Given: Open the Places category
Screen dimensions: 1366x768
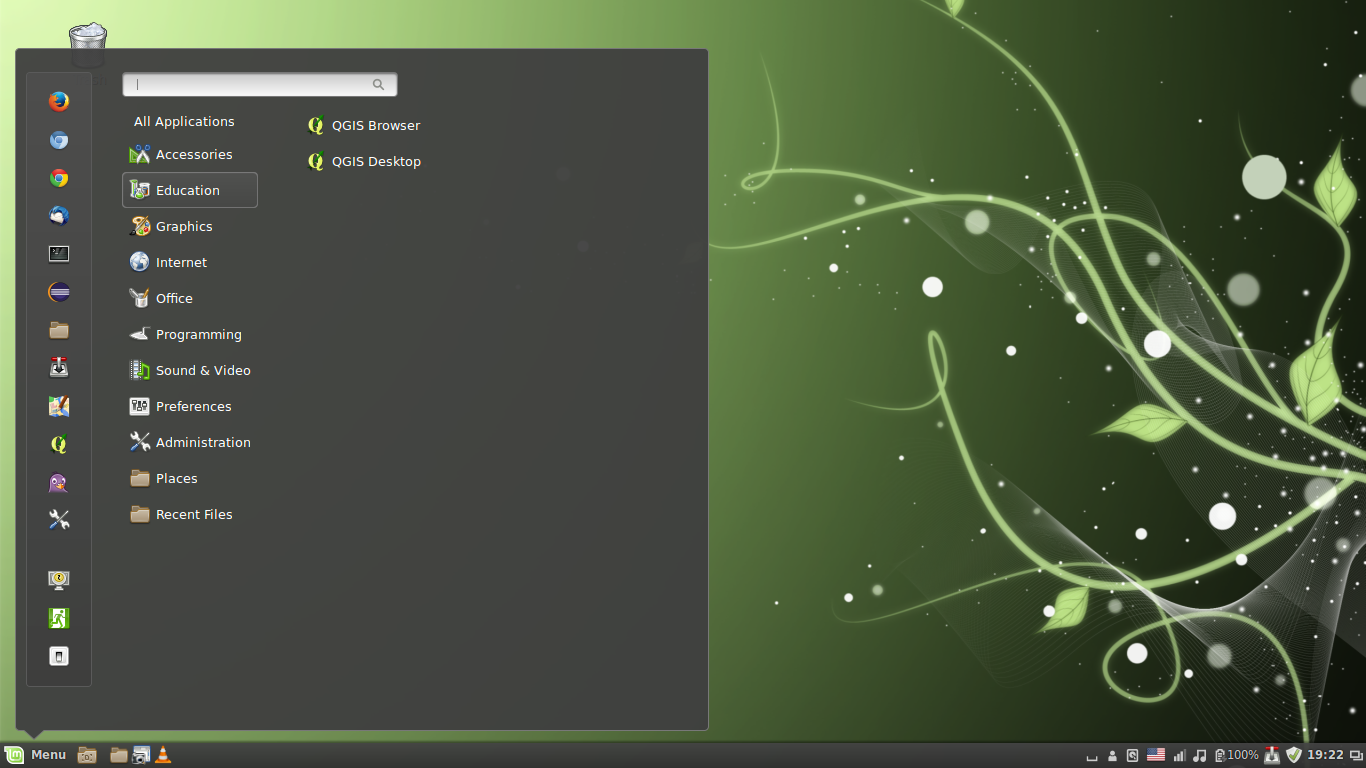Looking at the screenshot, I should pyautogui.click(x=190, y=478).
